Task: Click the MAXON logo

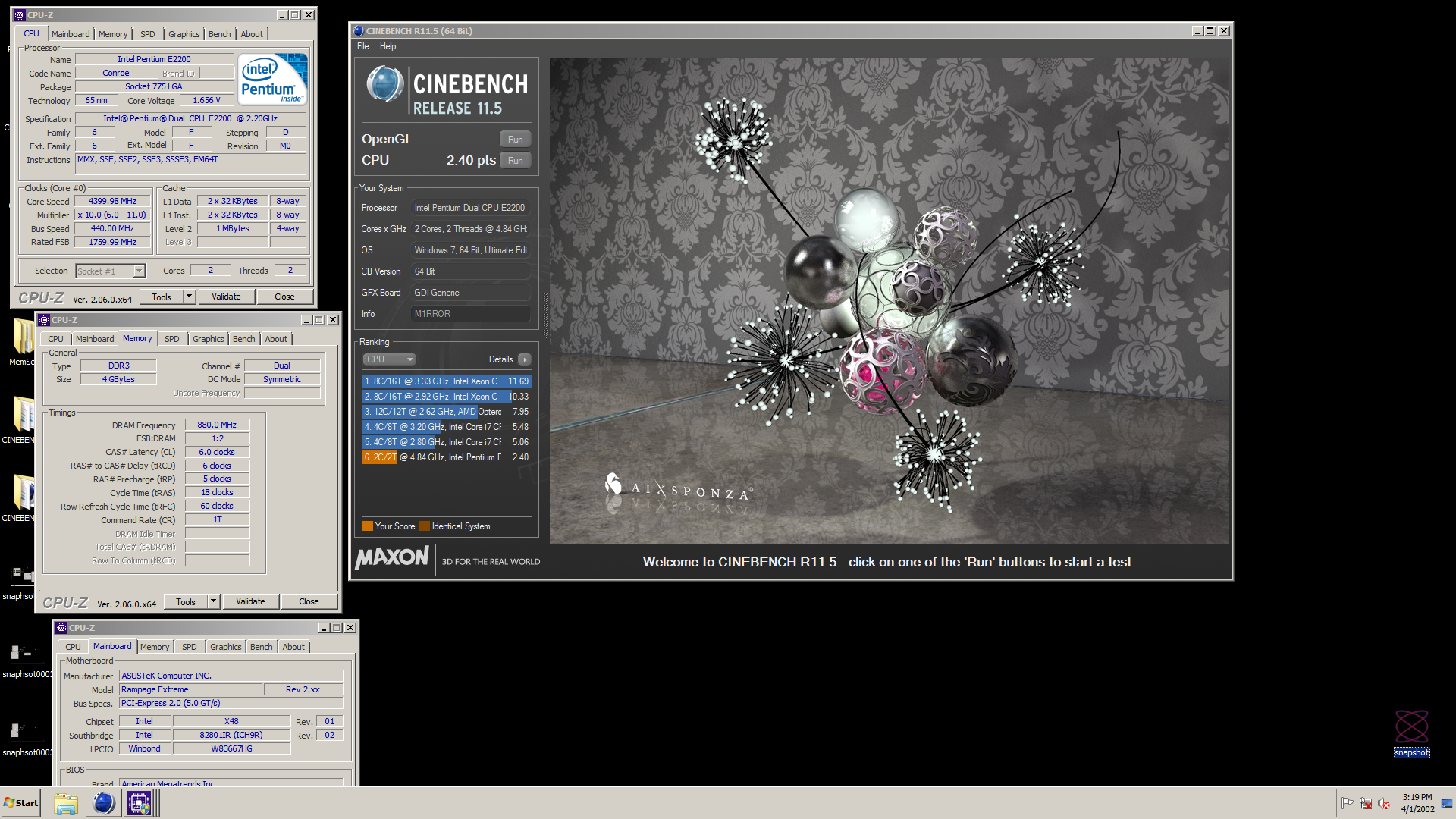Action: [x=392, y=558]
